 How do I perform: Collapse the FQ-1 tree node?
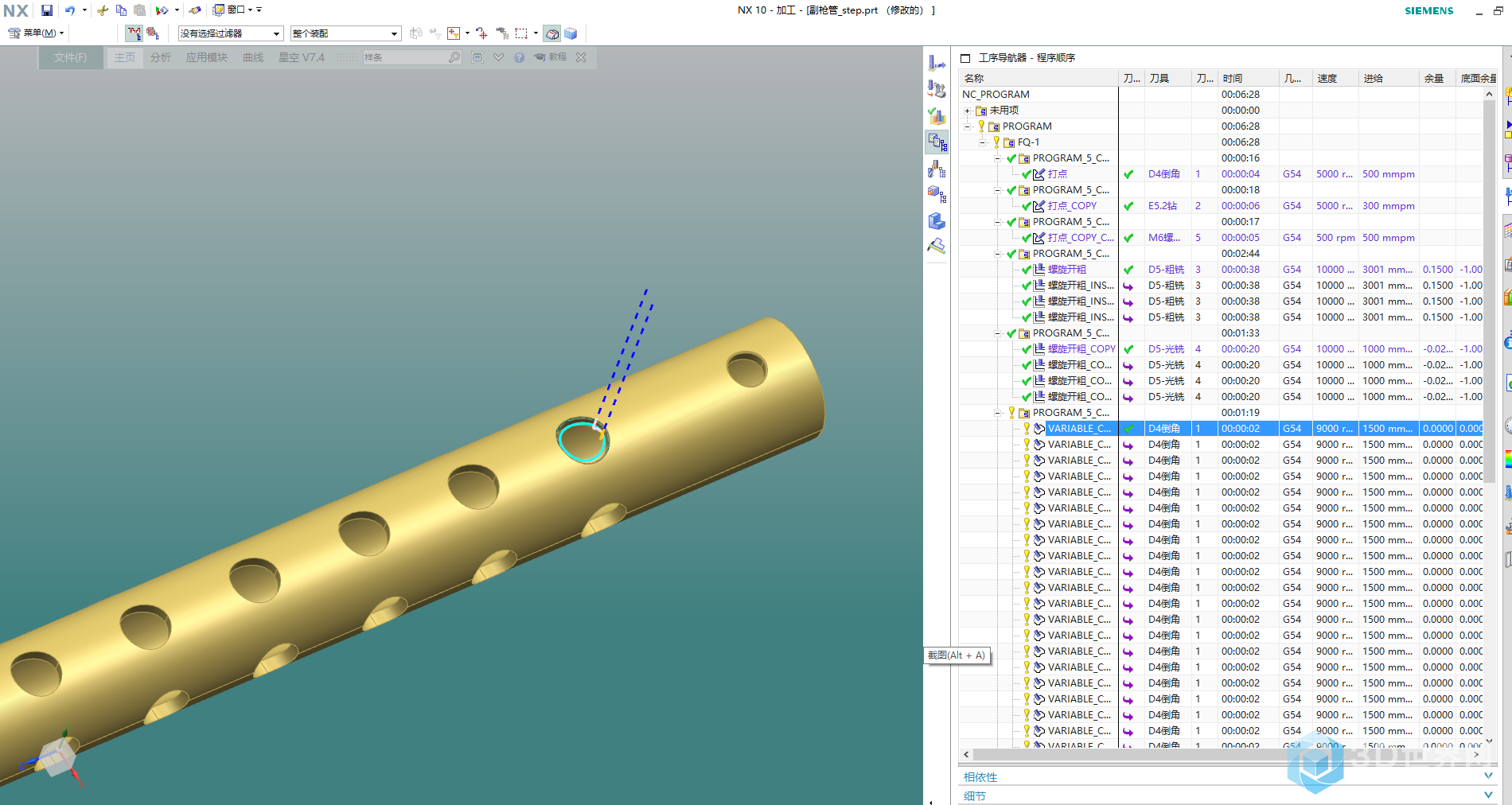point(982,142)
